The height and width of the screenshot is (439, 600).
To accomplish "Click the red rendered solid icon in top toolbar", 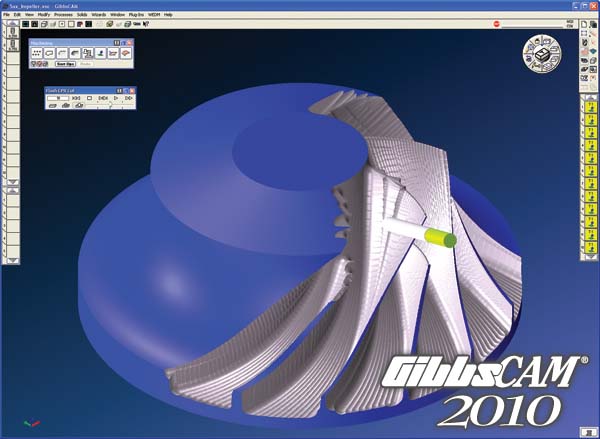I will 80,24.
